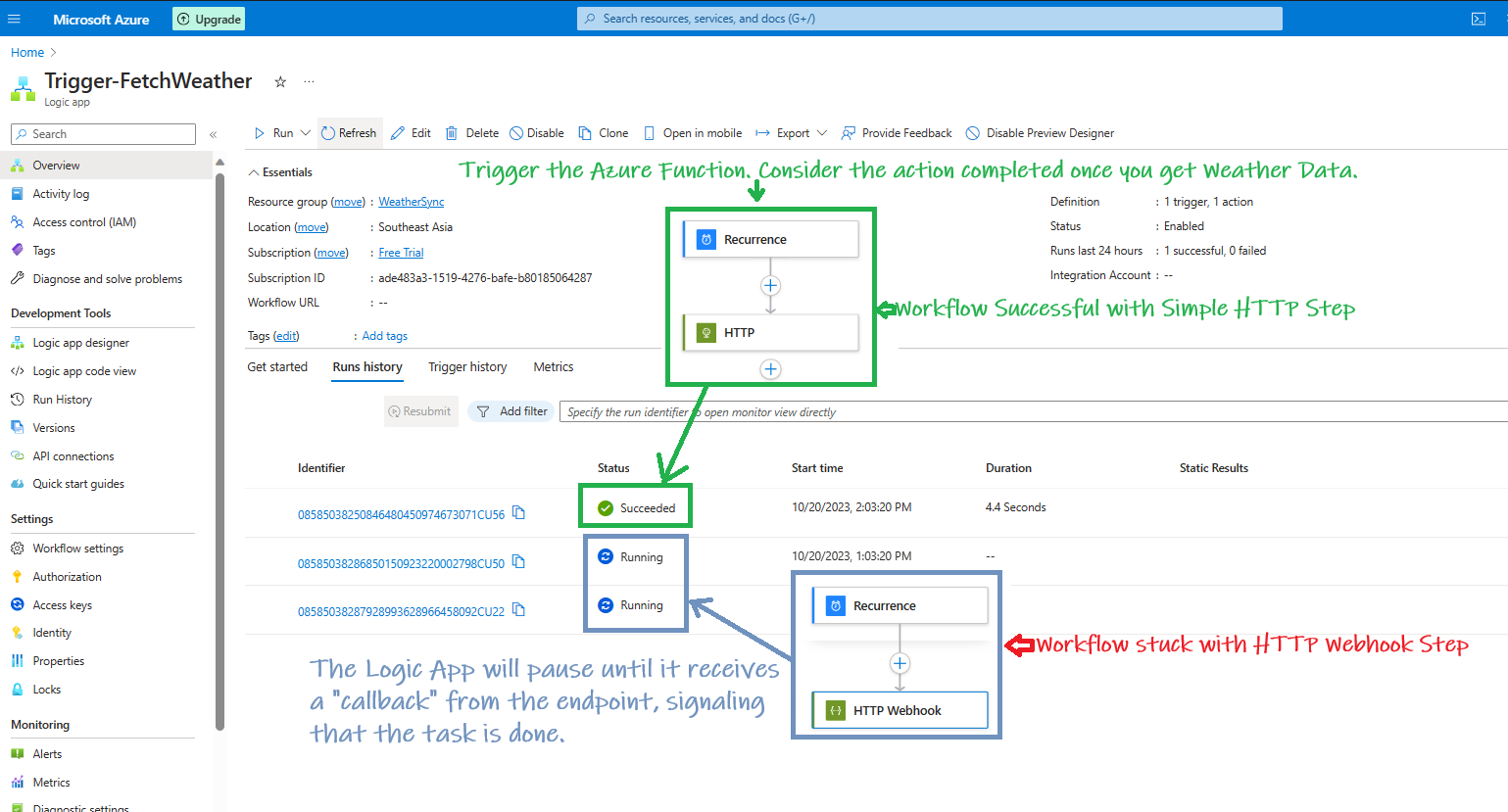1508x812 pixels.
Task: Focus the run identifier input field
Action: click(x=1034, y=411)
